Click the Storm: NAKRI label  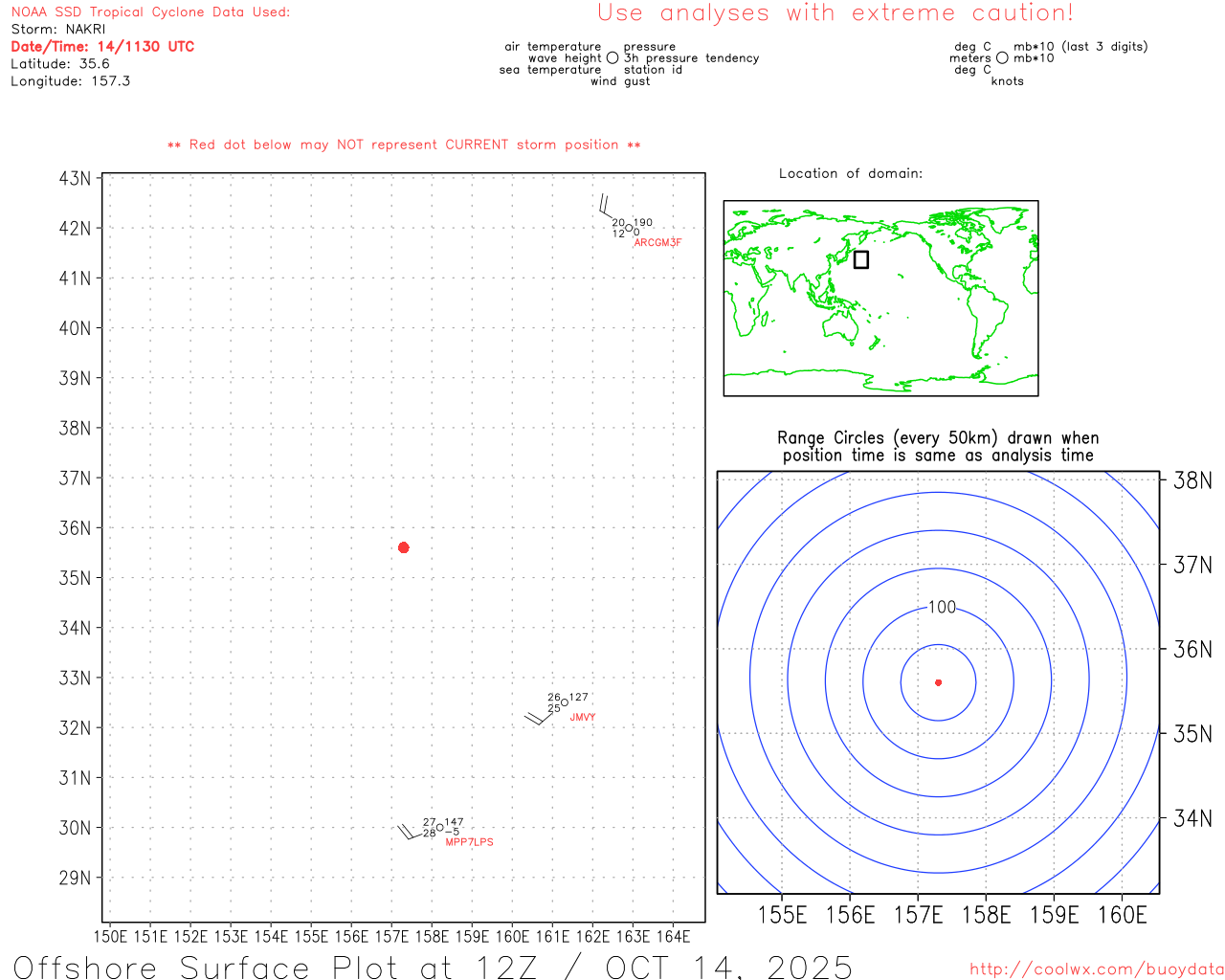pos(58,29)
